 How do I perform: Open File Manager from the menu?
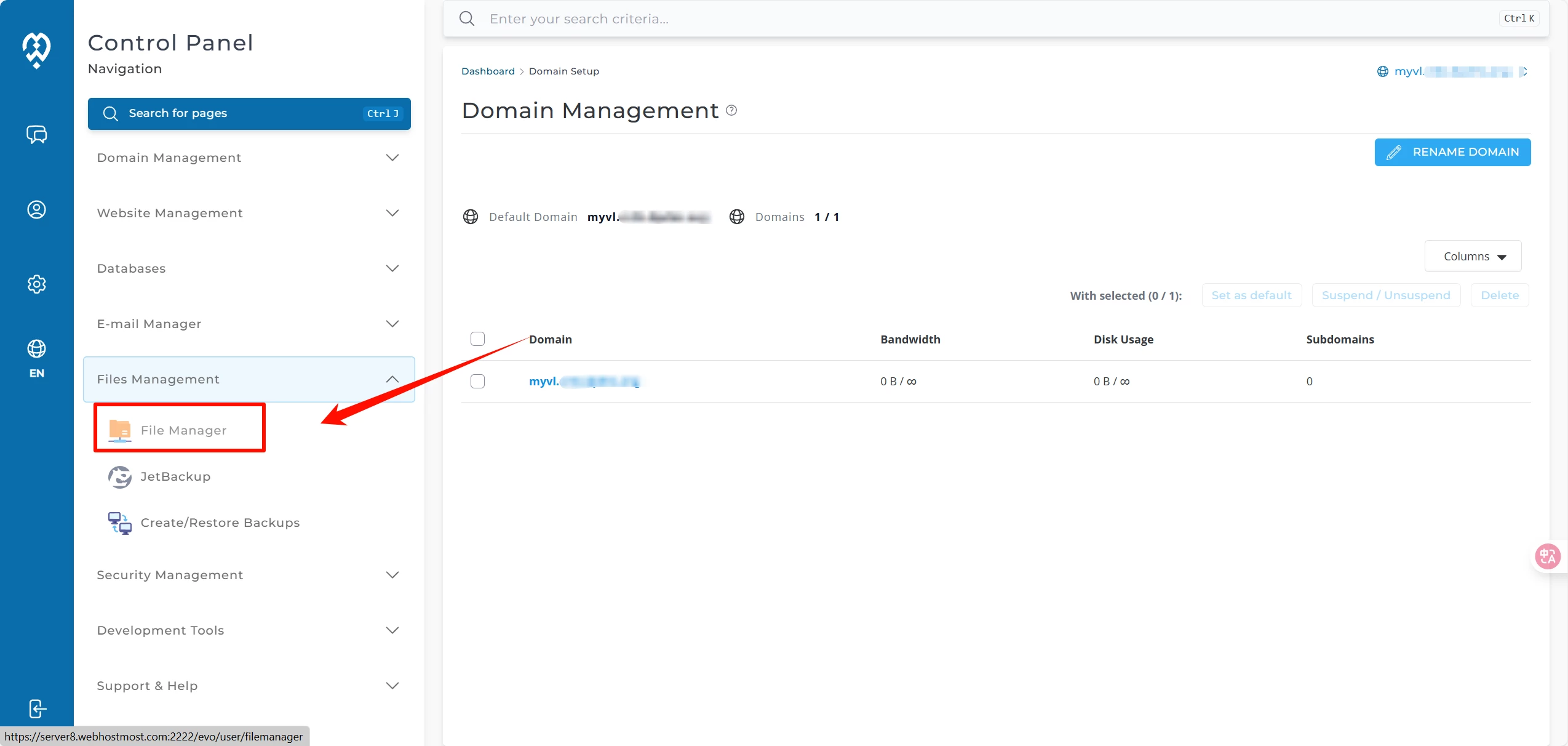[x=183, y=430]
